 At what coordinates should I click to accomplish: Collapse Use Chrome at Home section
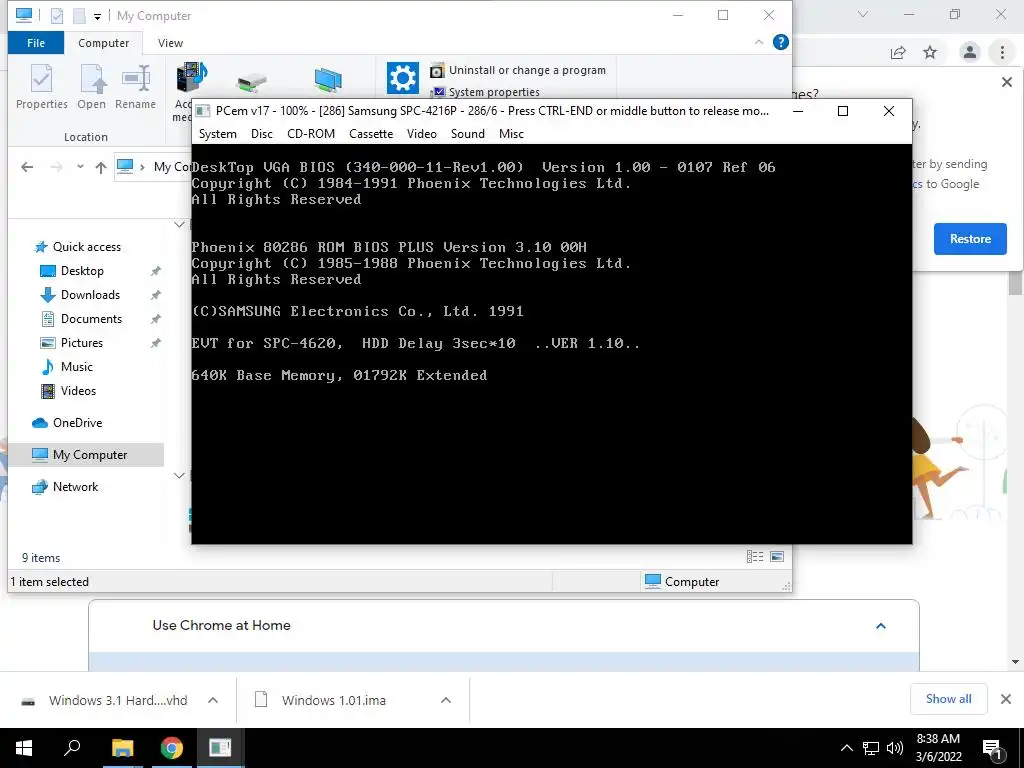coord(880,626)
